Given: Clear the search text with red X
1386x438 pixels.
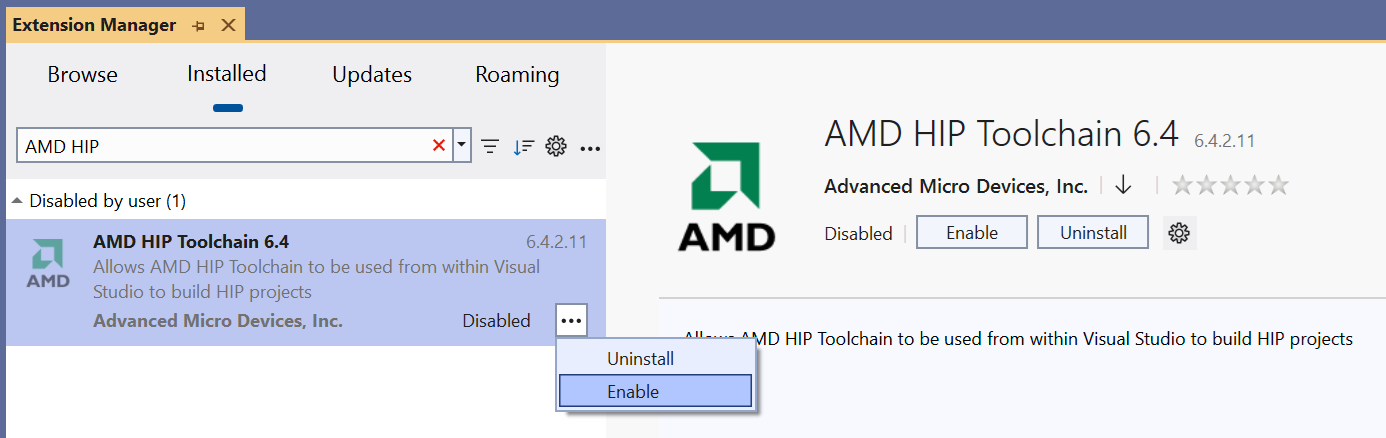Looking at the screenshot, I should coord(438,146).
